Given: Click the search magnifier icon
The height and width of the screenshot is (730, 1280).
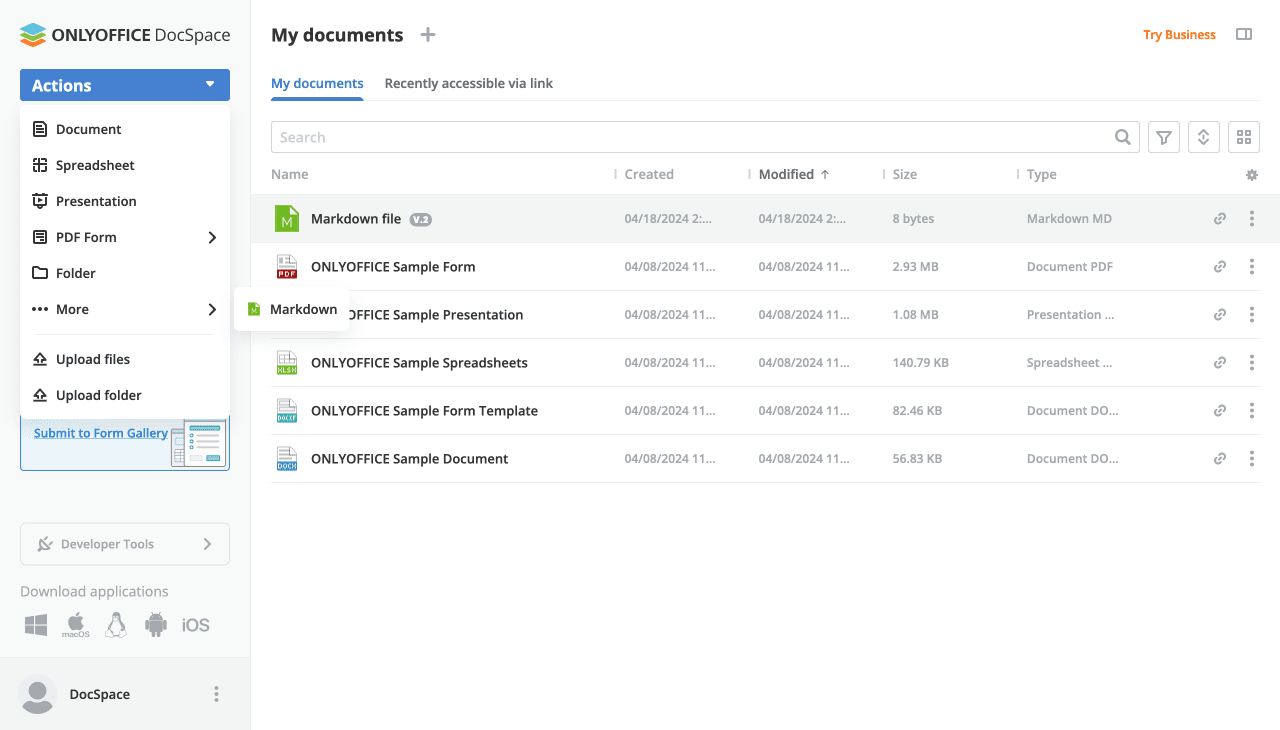Looking at the screenshot, I should pos(1123,137).
